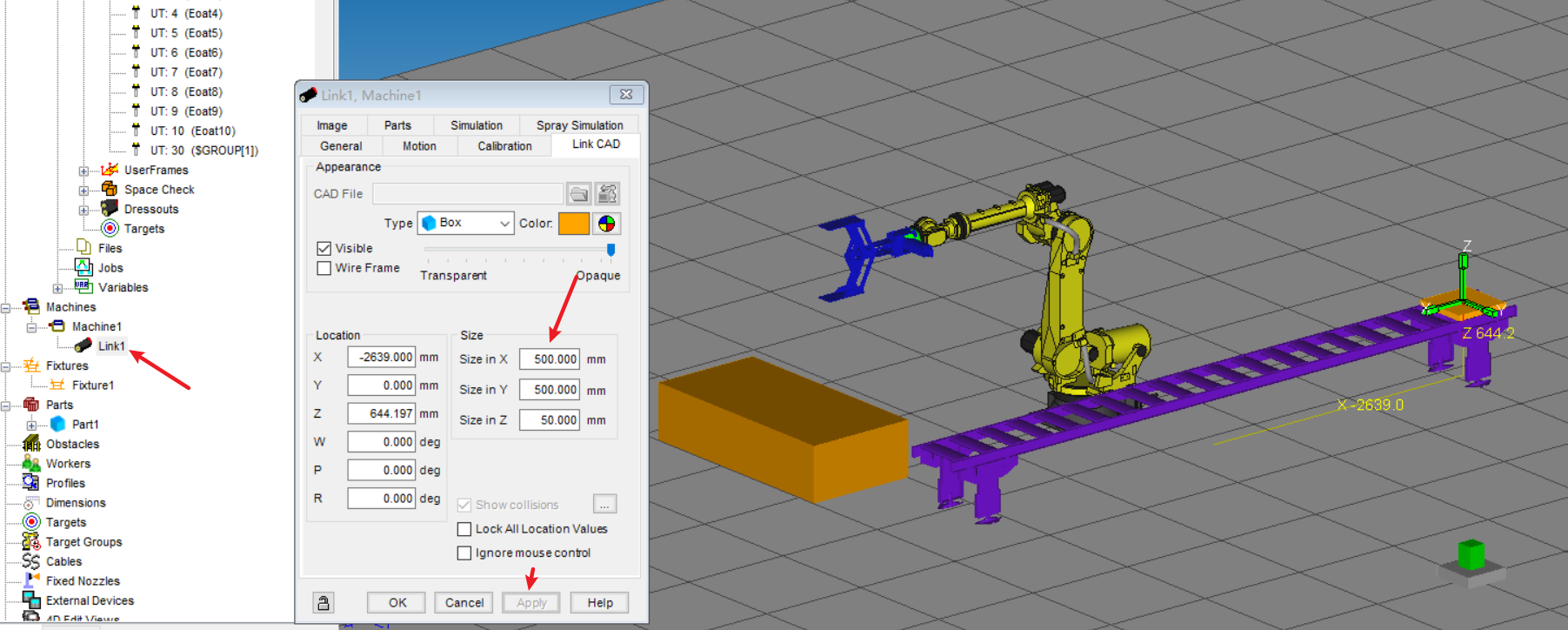Click the Obstacles icon in the tree
The width and height of the screenshot is (1568, 630).
click(x=31, y=444)
